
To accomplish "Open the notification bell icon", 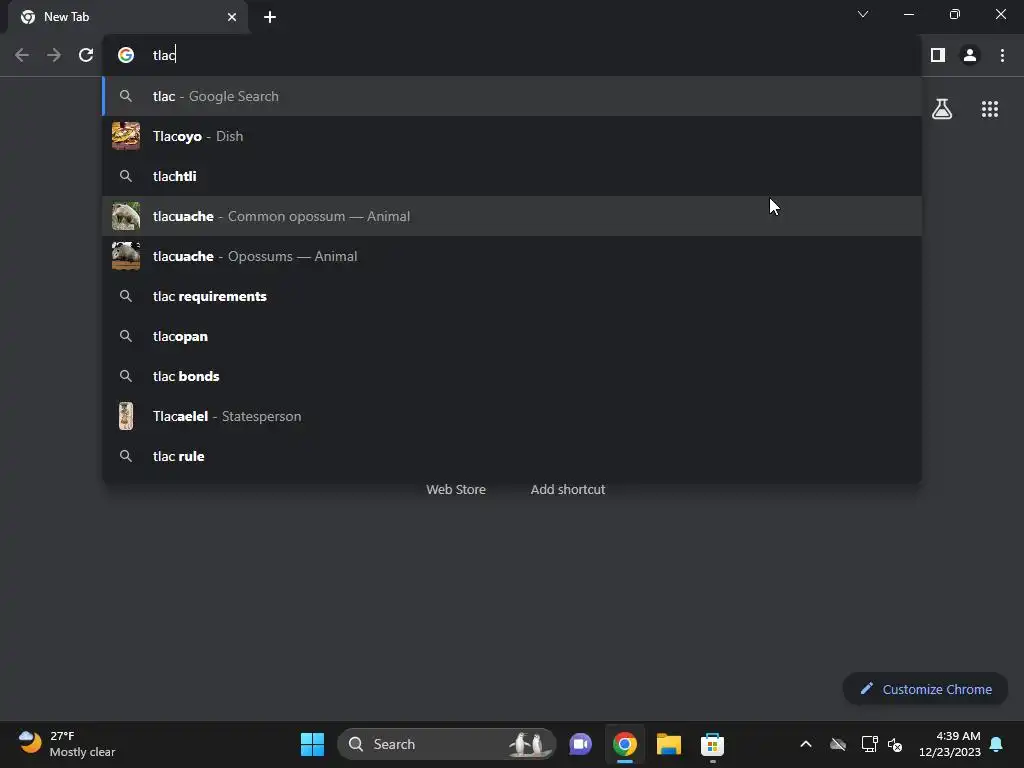I will 997,744.
